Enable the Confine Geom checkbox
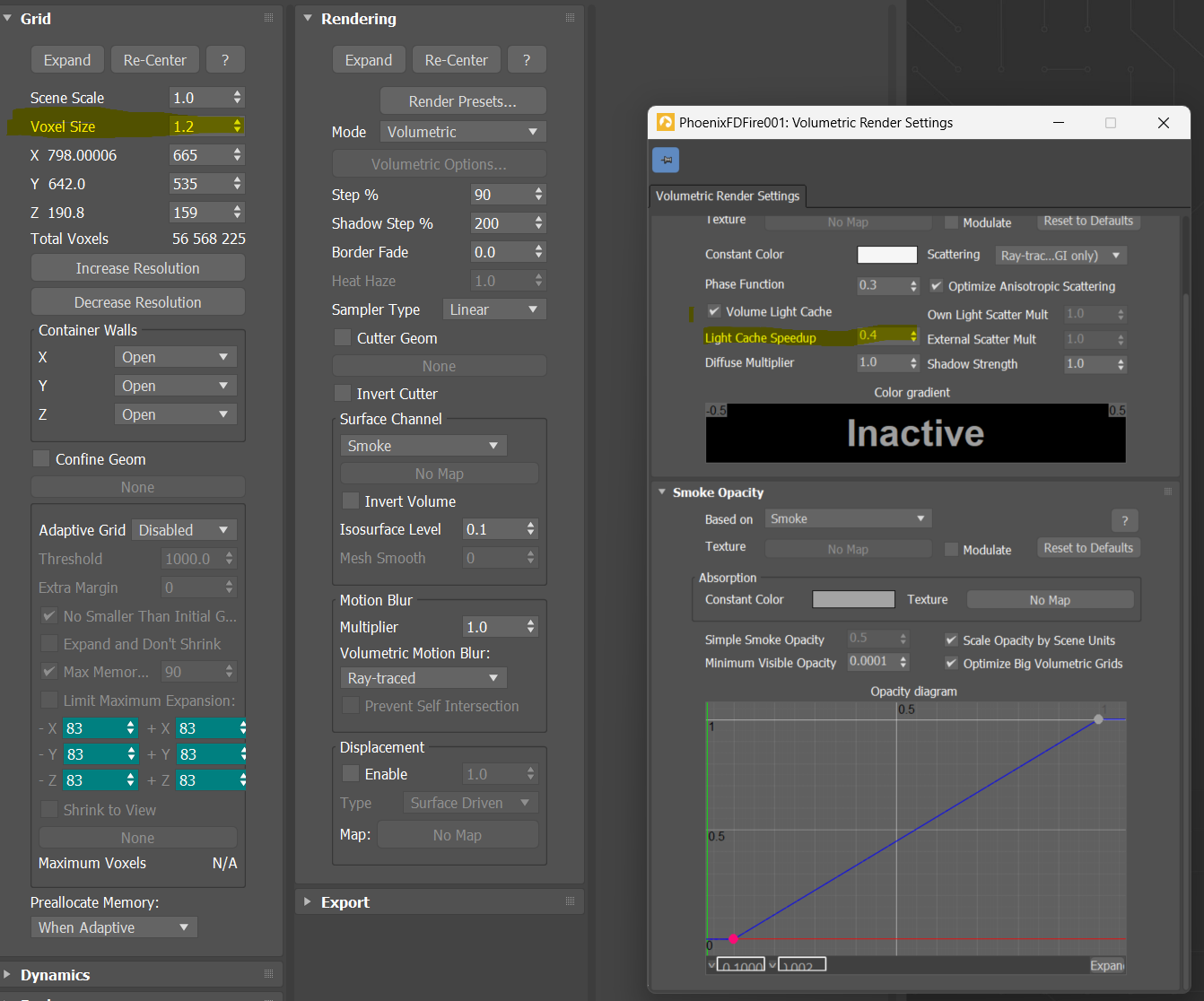 pos(41,458)
